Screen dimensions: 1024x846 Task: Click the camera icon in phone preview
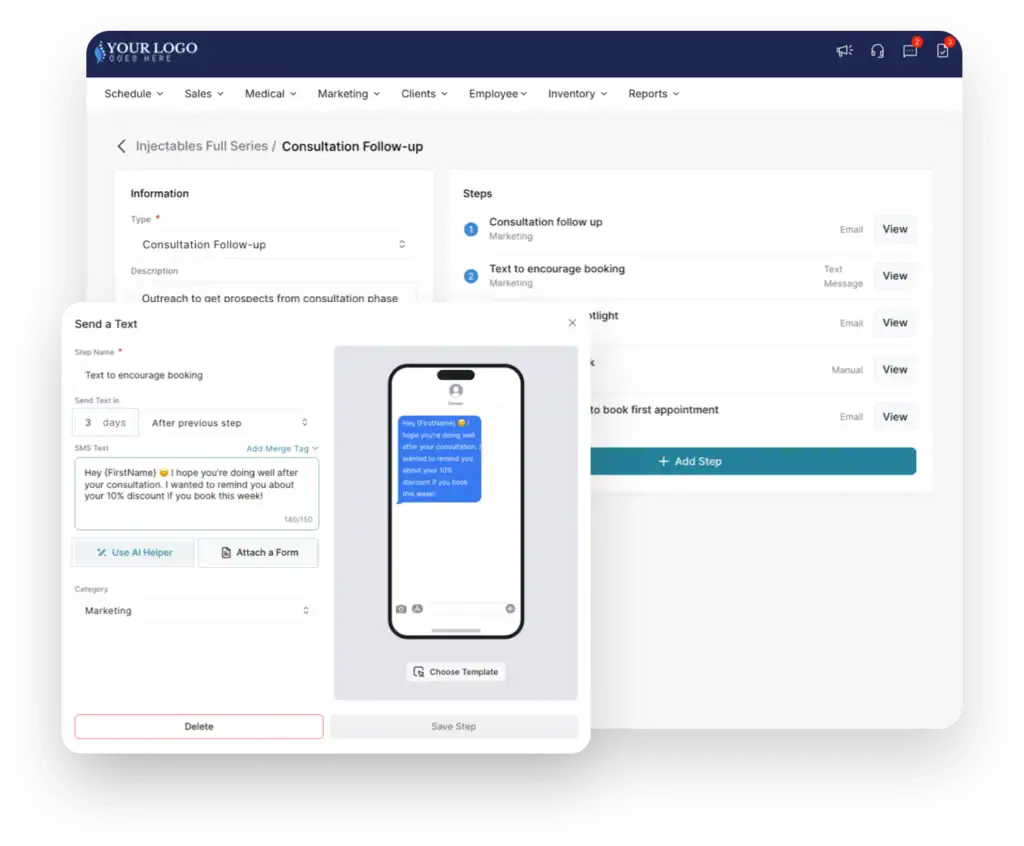coord(401,608)
